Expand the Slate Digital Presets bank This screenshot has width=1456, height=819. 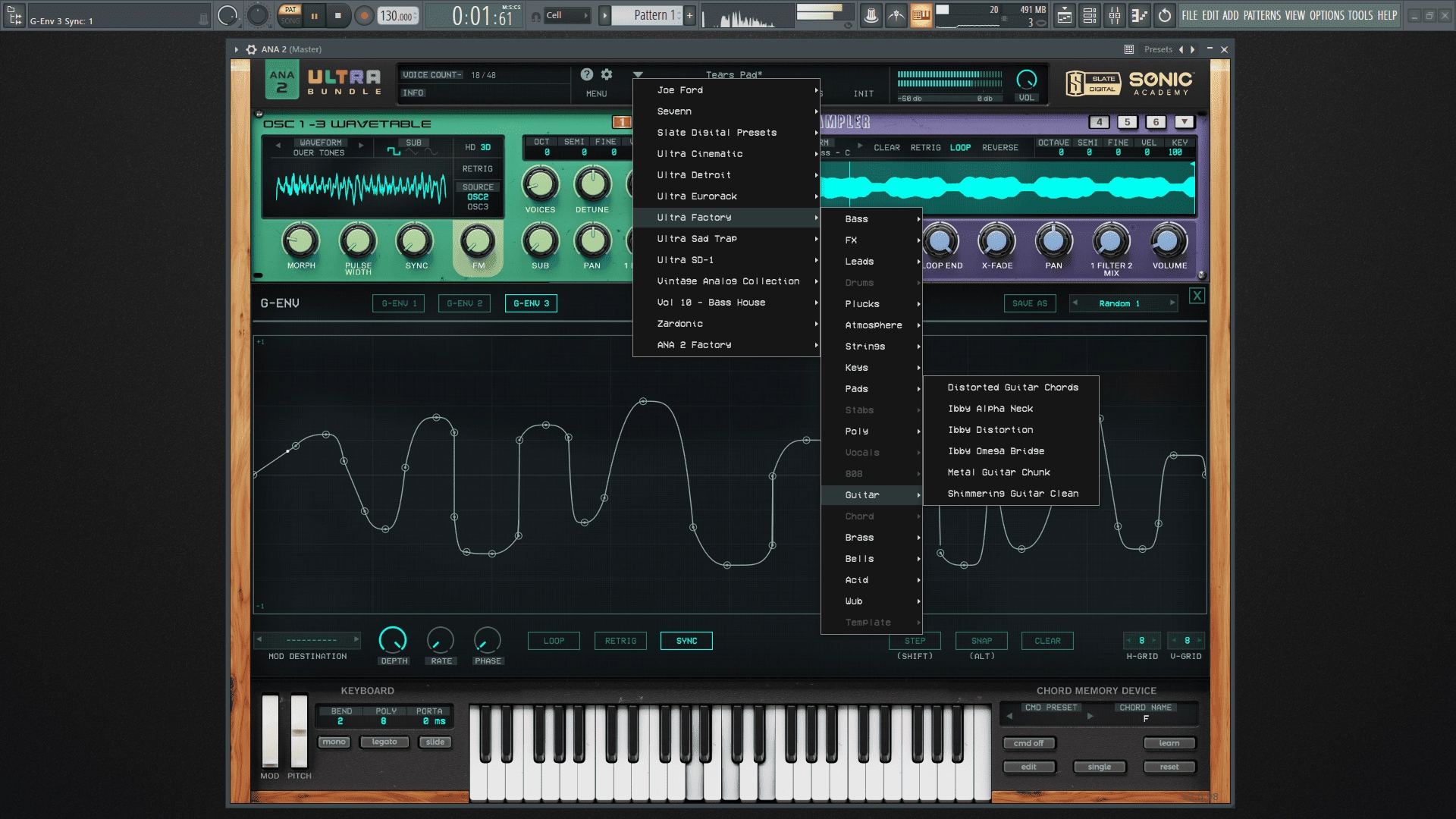pos(726,132)
